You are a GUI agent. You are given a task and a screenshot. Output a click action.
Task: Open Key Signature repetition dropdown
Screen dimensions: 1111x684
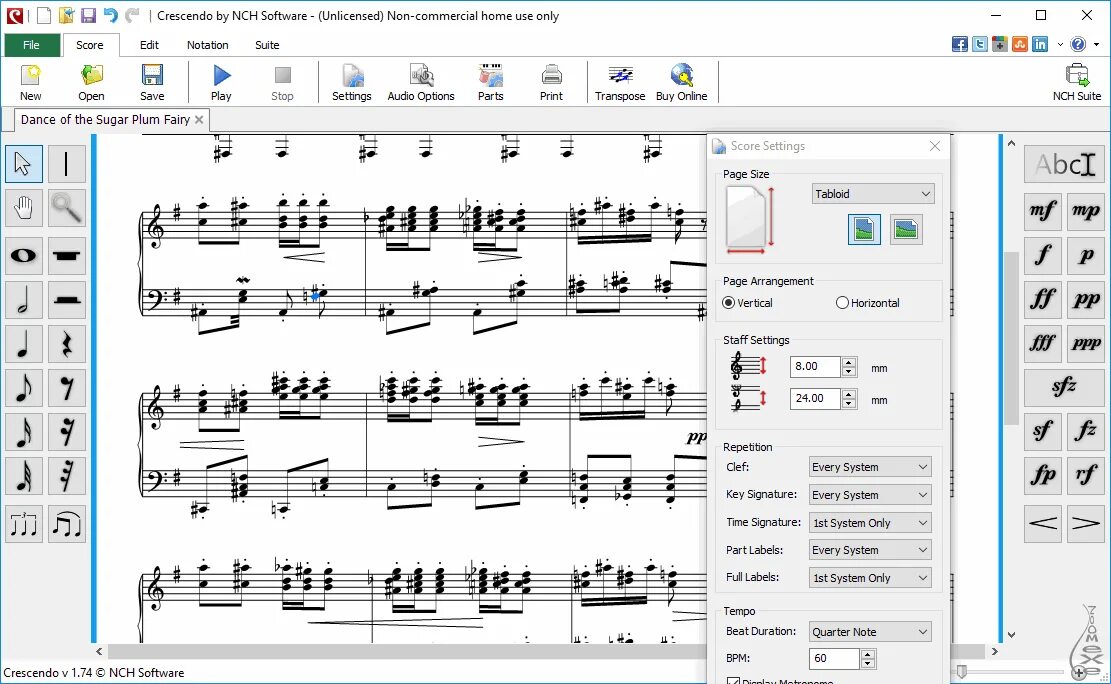[870, 495]
